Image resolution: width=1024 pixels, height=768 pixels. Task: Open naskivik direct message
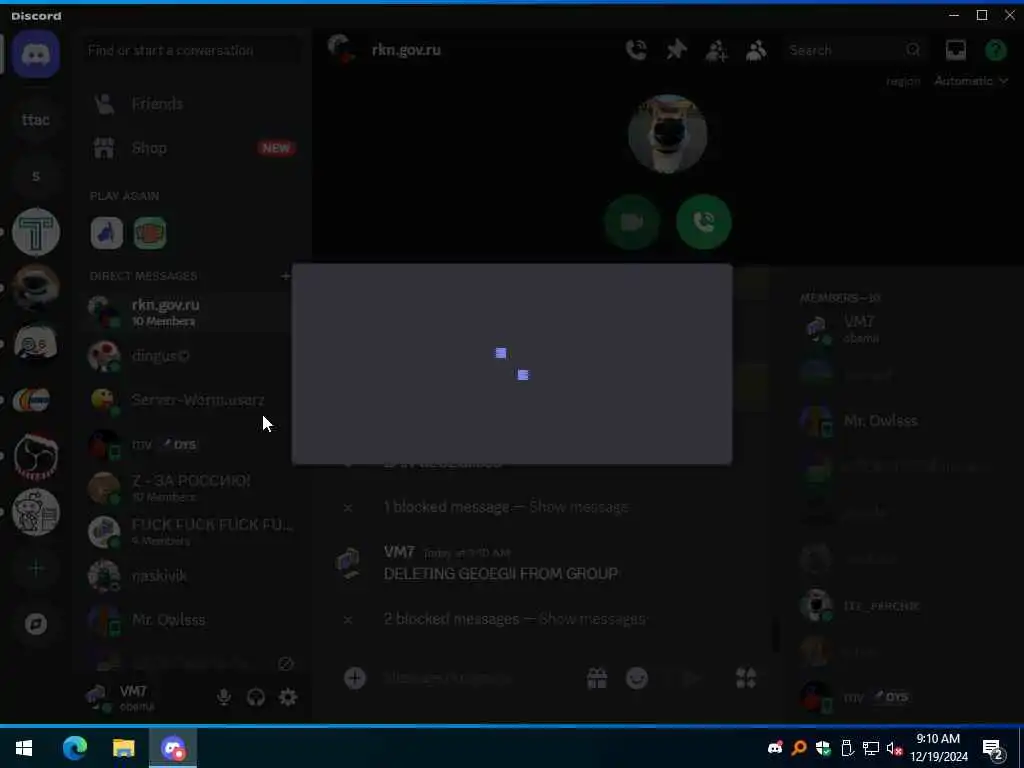click(193, 576)
